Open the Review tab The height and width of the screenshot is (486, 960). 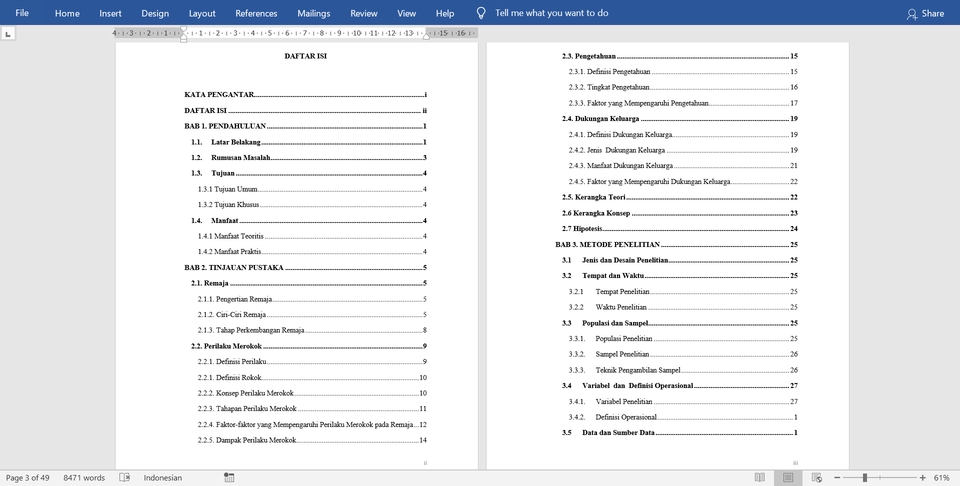[364, 13]
